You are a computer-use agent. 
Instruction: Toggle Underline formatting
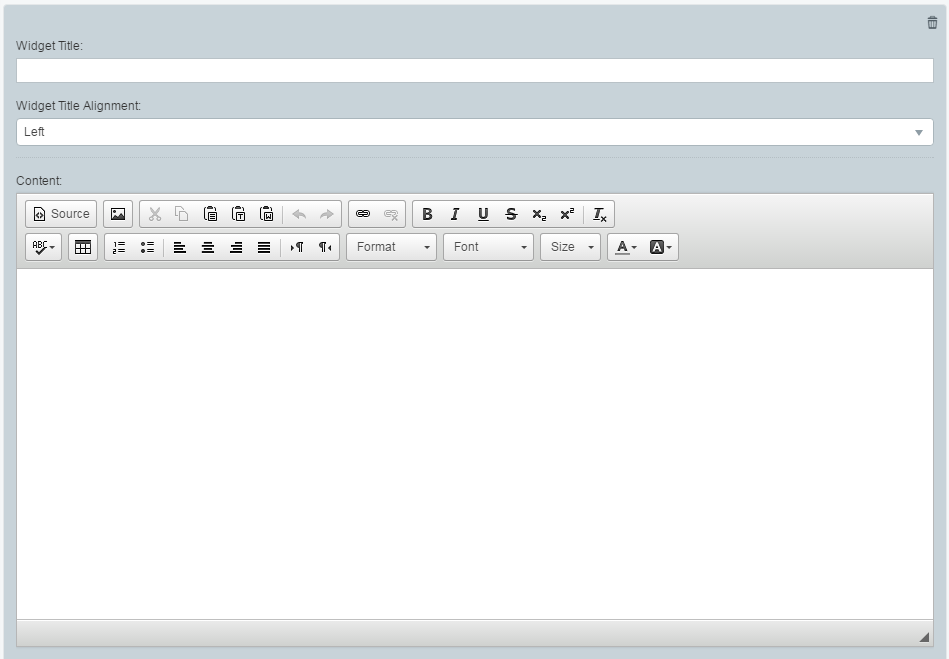[483, 214]
